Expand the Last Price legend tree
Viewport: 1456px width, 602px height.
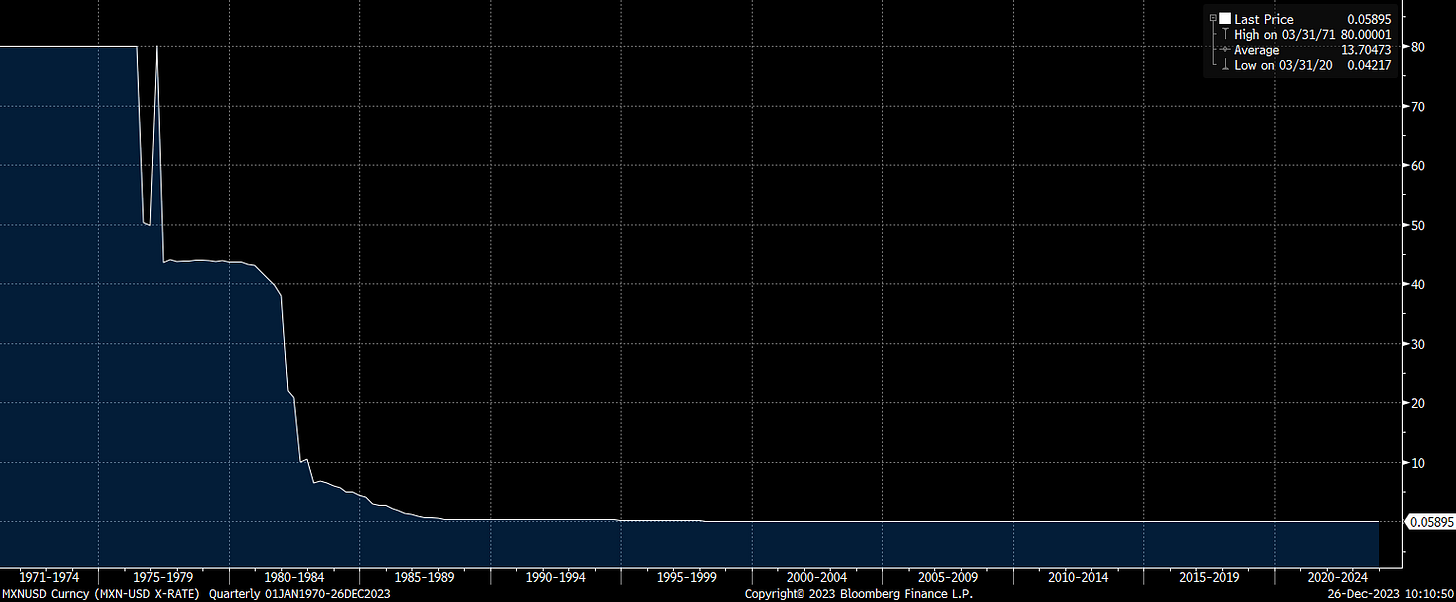1213,17
